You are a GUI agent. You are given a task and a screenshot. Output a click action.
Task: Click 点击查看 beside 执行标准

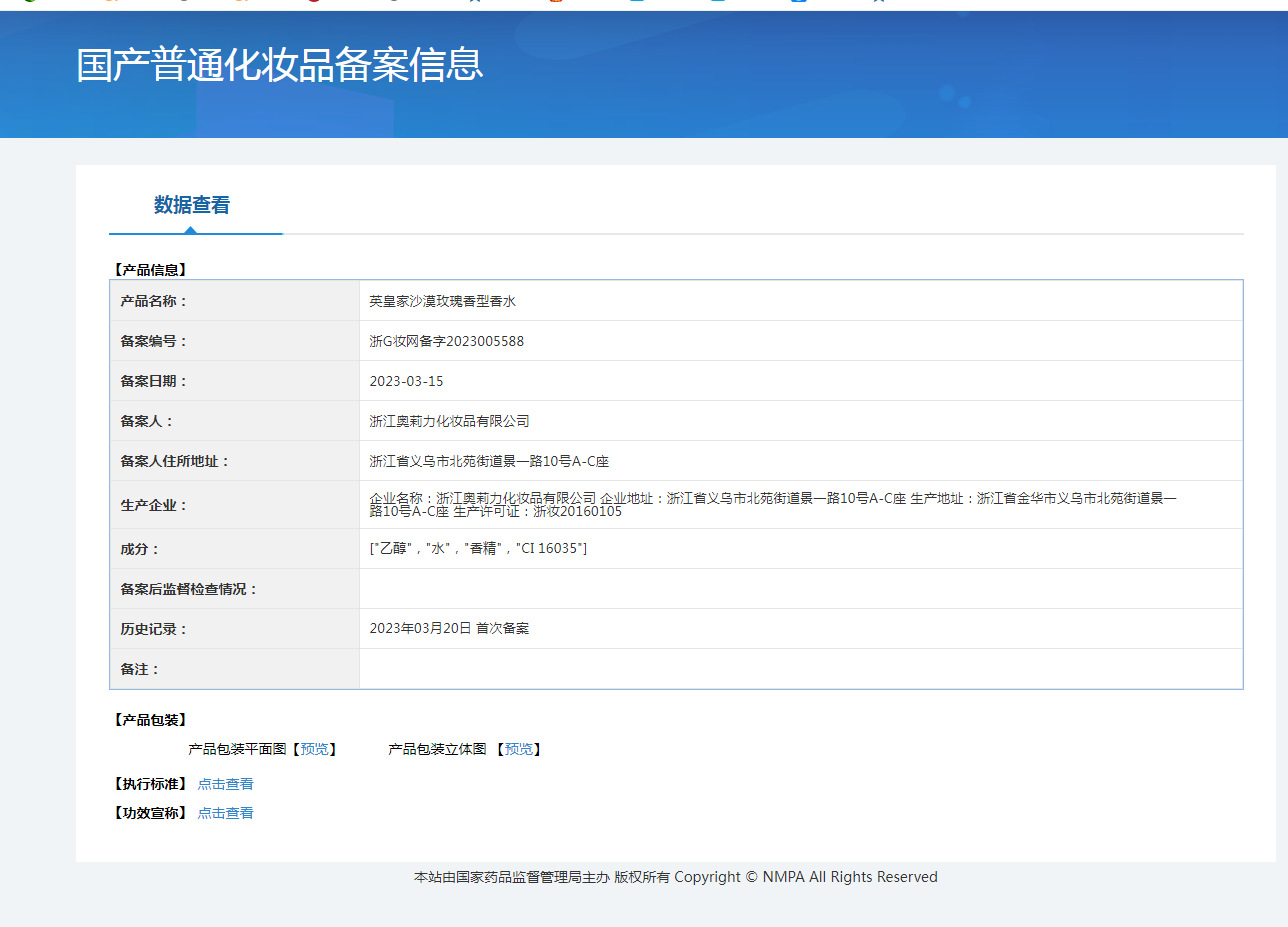click(225, 784)
